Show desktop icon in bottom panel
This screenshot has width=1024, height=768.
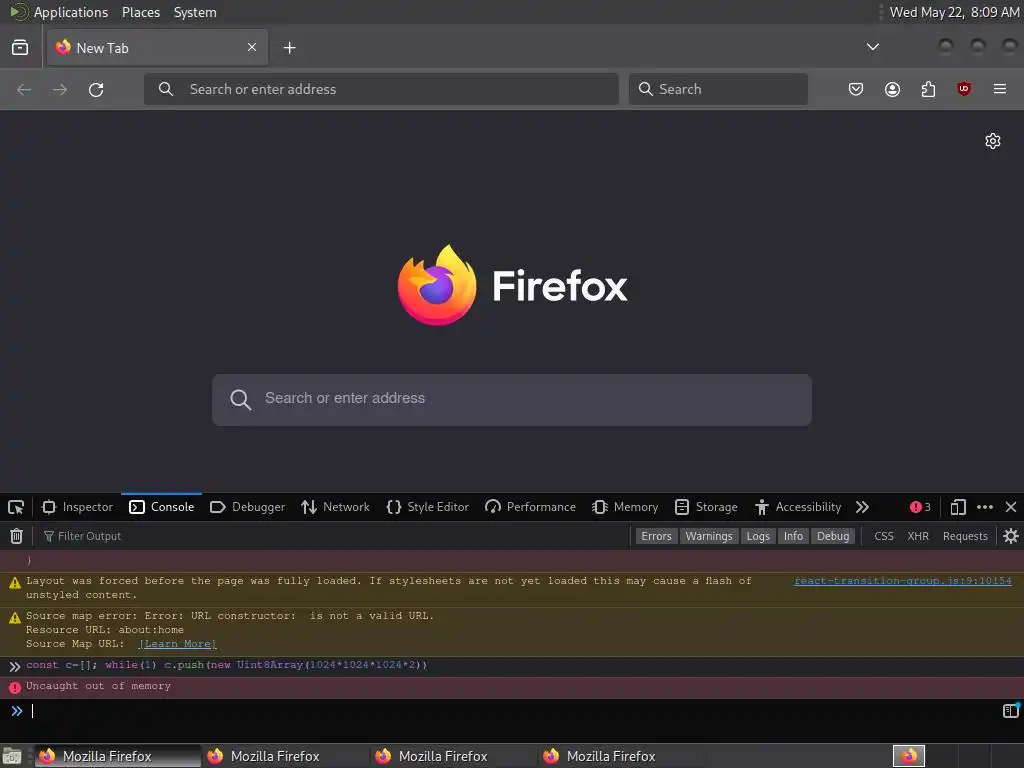(x=12, y=756)
